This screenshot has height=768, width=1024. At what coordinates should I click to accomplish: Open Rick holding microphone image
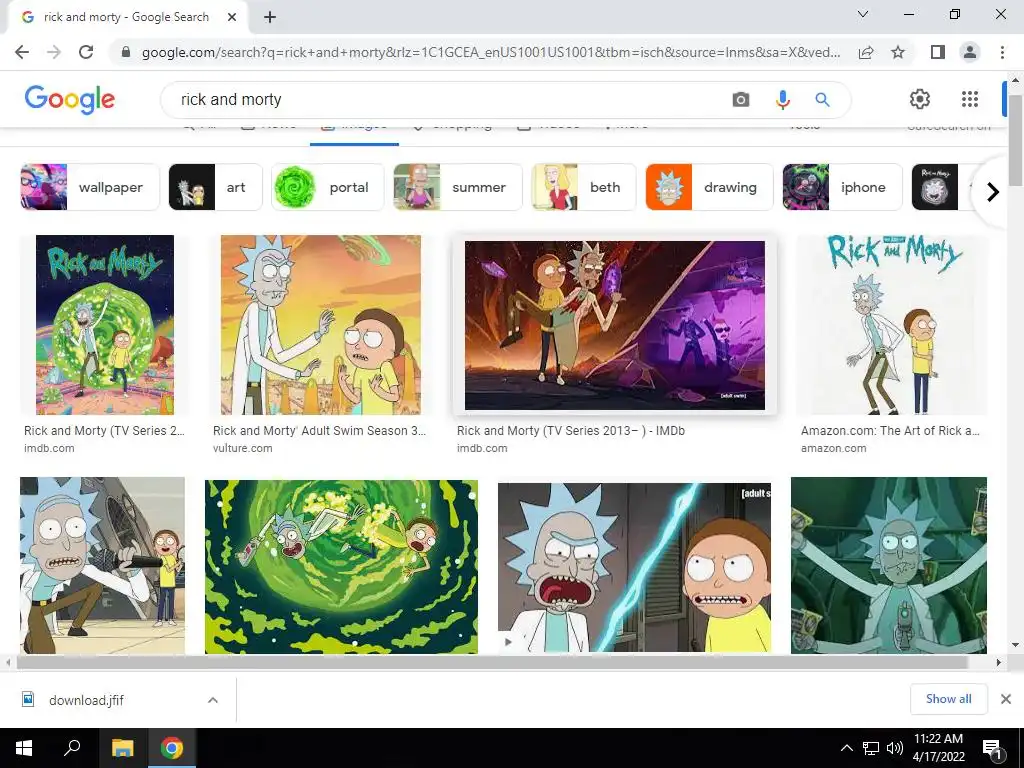pos(103,565)
